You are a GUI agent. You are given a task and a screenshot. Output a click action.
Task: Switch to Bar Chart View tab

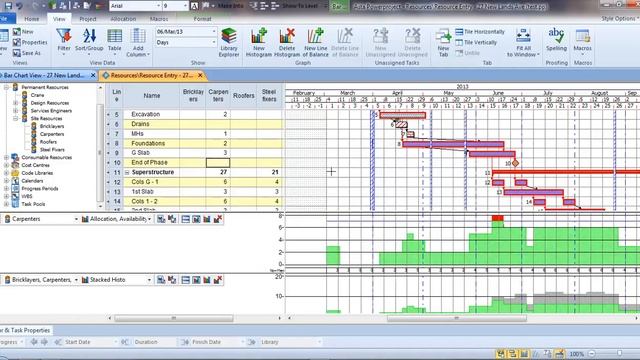pyautogui.click(x=44, y=75)
